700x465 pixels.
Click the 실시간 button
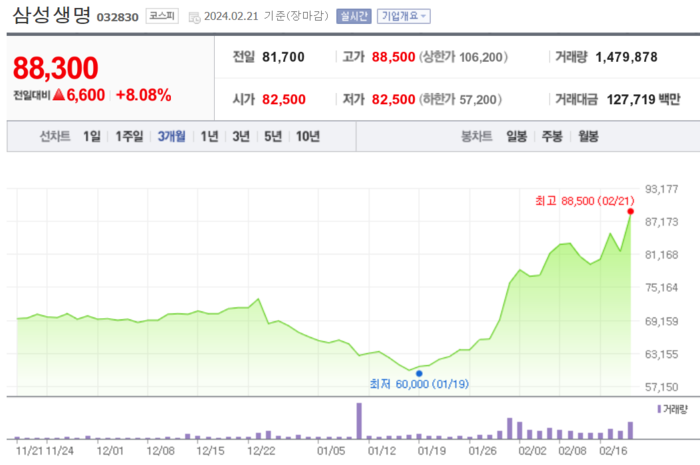351,16
